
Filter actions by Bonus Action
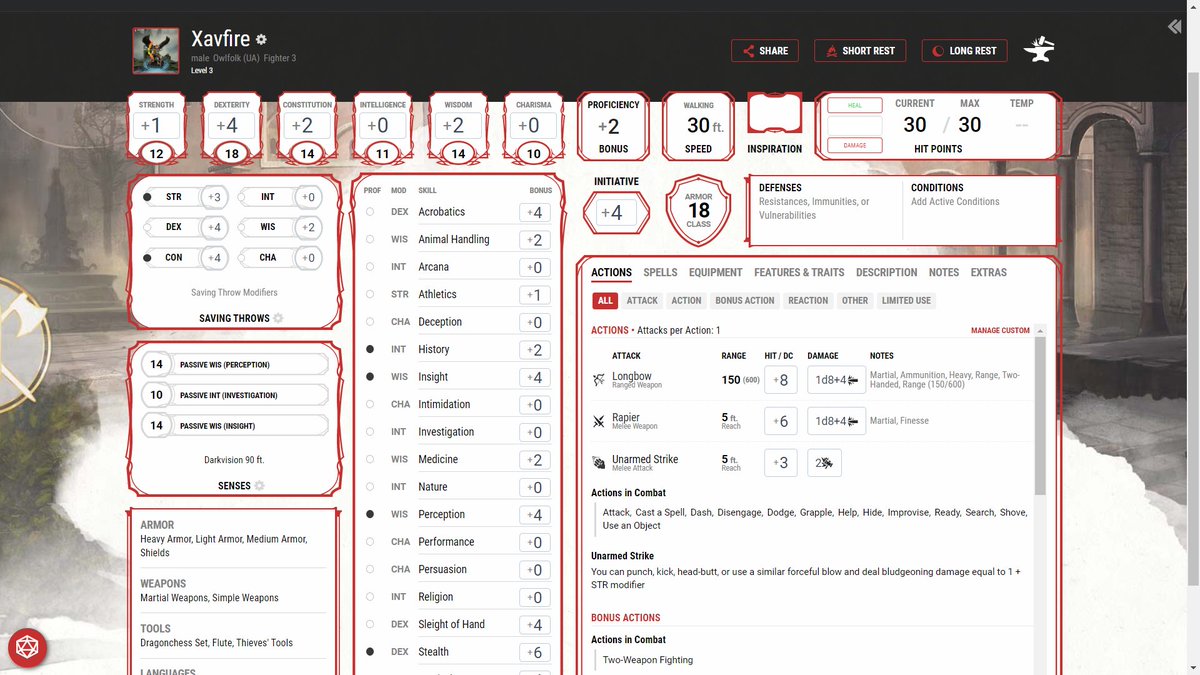pyautogui.click(x=745, y=300)
